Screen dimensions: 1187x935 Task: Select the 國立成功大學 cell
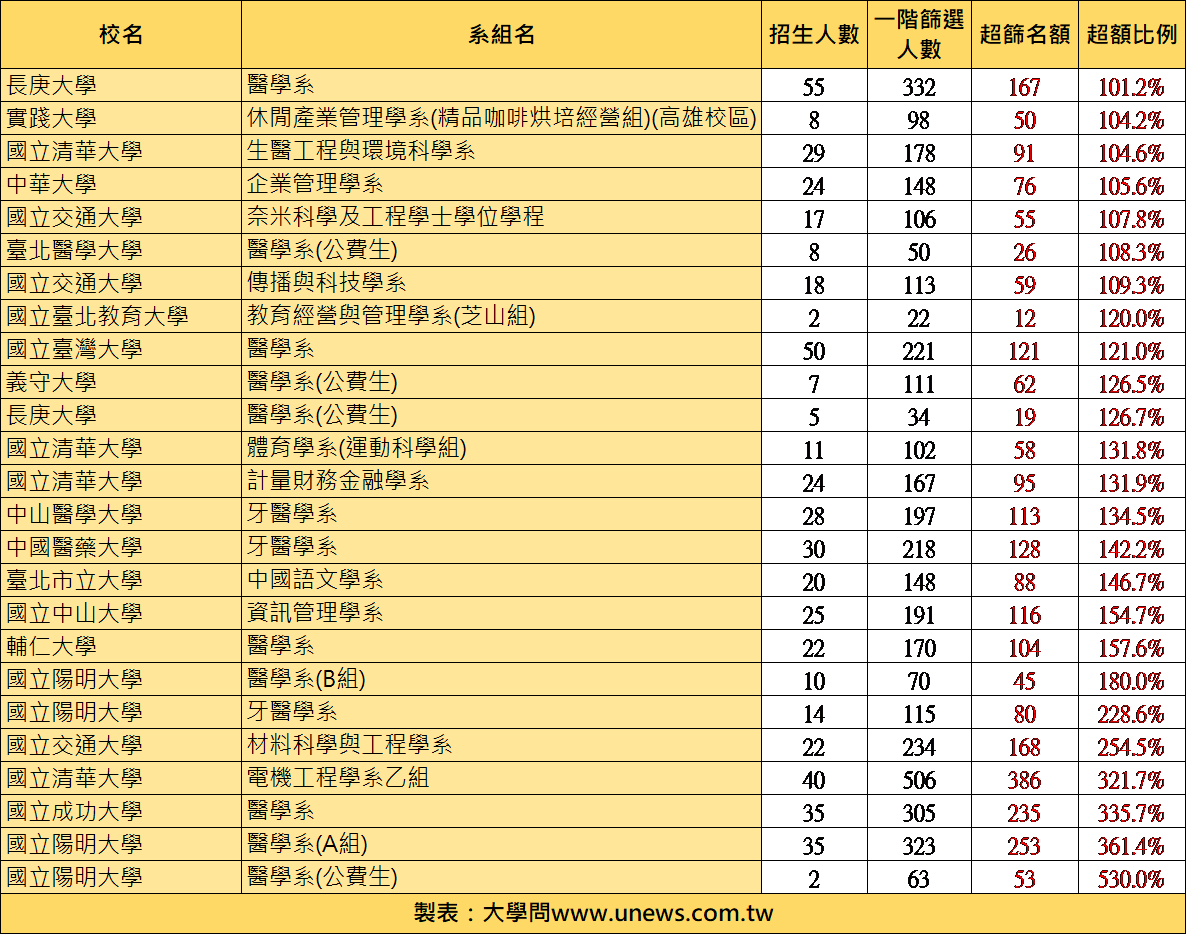[x=121, y=812]
